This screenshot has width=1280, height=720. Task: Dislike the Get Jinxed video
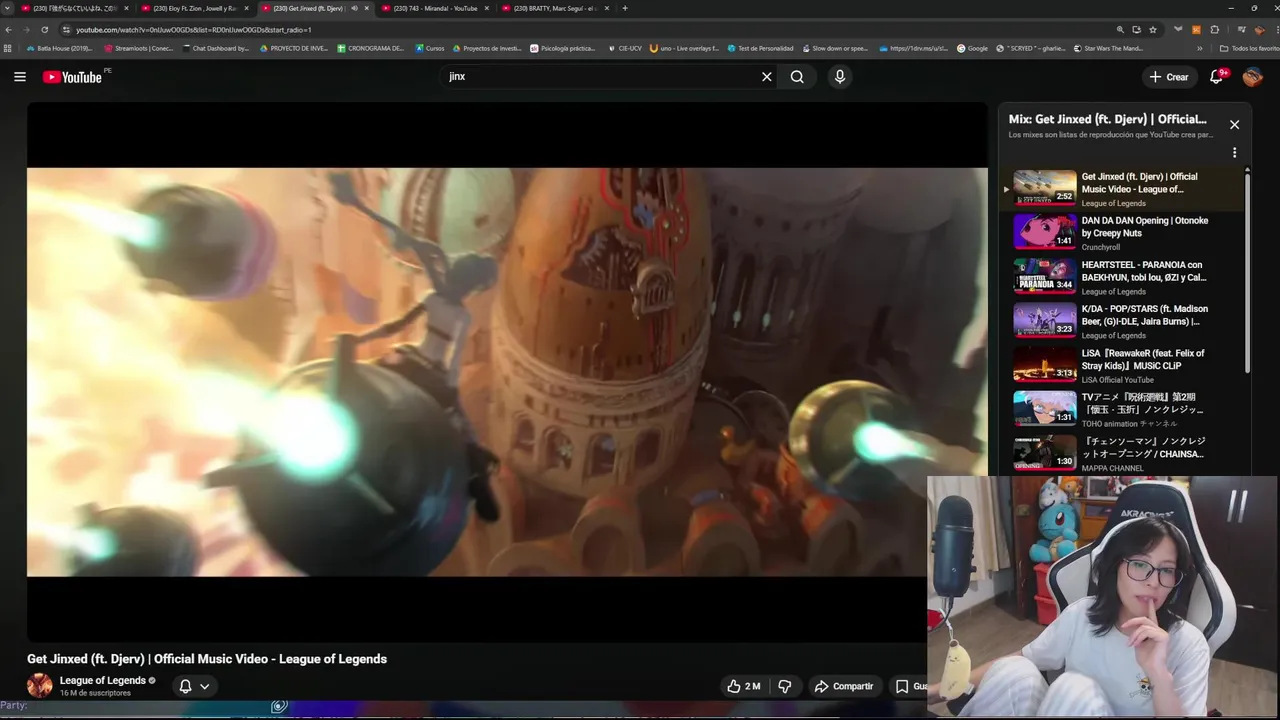click(x=785, y=686)
